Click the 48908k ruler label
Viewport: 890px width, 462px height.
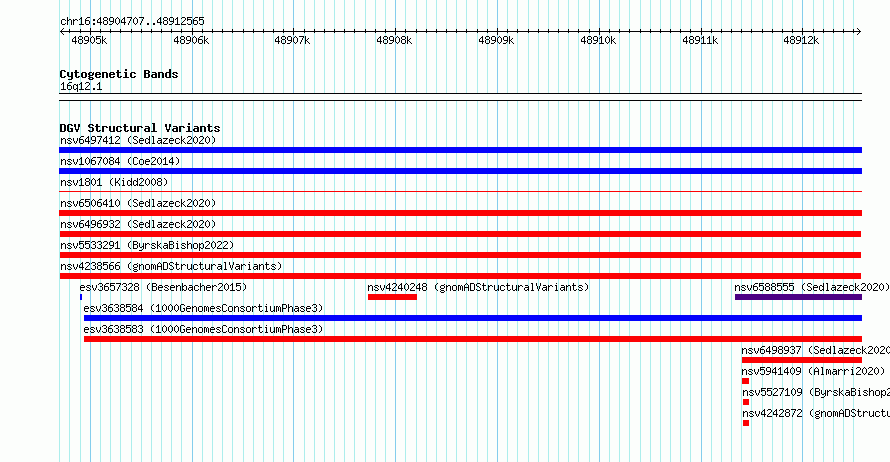(394, 40)
